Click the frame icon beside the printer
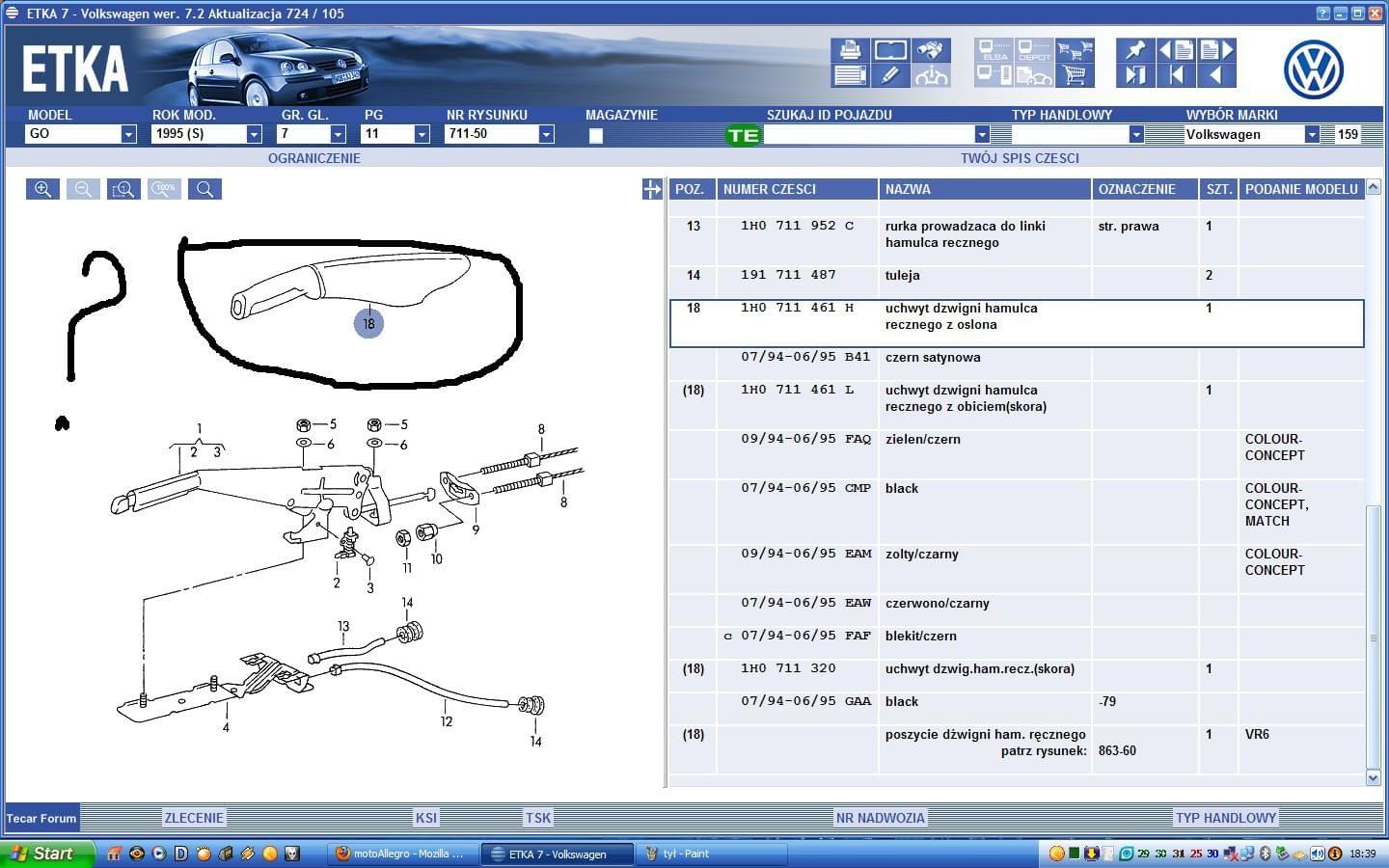The height and width of the screenshot is (868, 1389). pos(890,50)
